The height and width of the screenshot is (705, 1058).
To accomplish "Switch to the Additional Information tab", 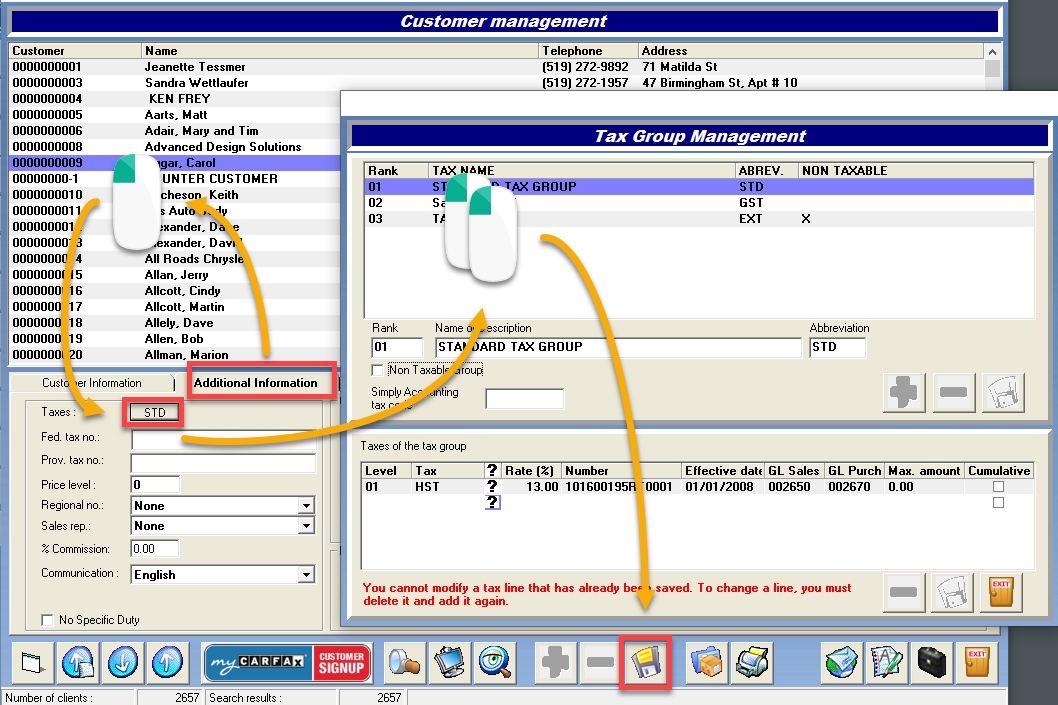I will click(255, 383).
